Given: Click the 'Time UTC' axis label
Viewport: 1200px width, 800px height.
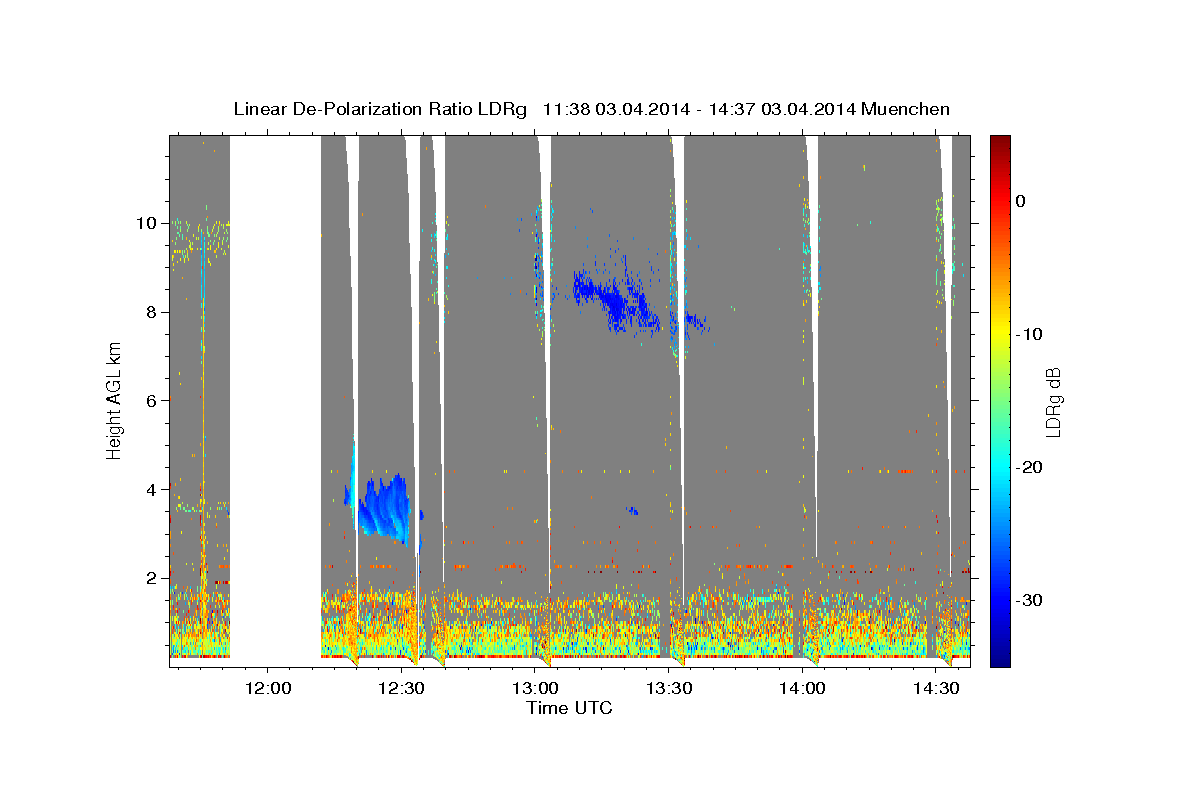Looking at the screenshot, I should point(569,708).
